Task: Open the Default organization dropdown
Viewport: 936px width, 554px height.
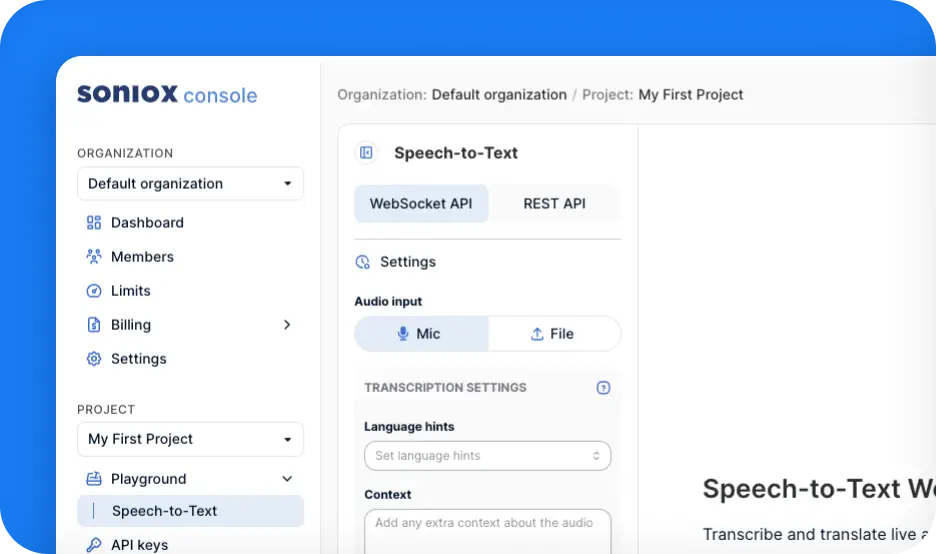Action: click(x=190, y=184)
